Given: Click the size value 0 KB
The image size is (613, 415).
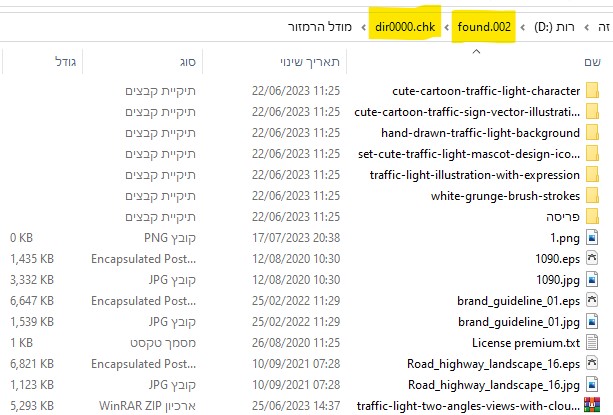Looking at the screenshot, I should pyautogui.click(x=22, y=238).
